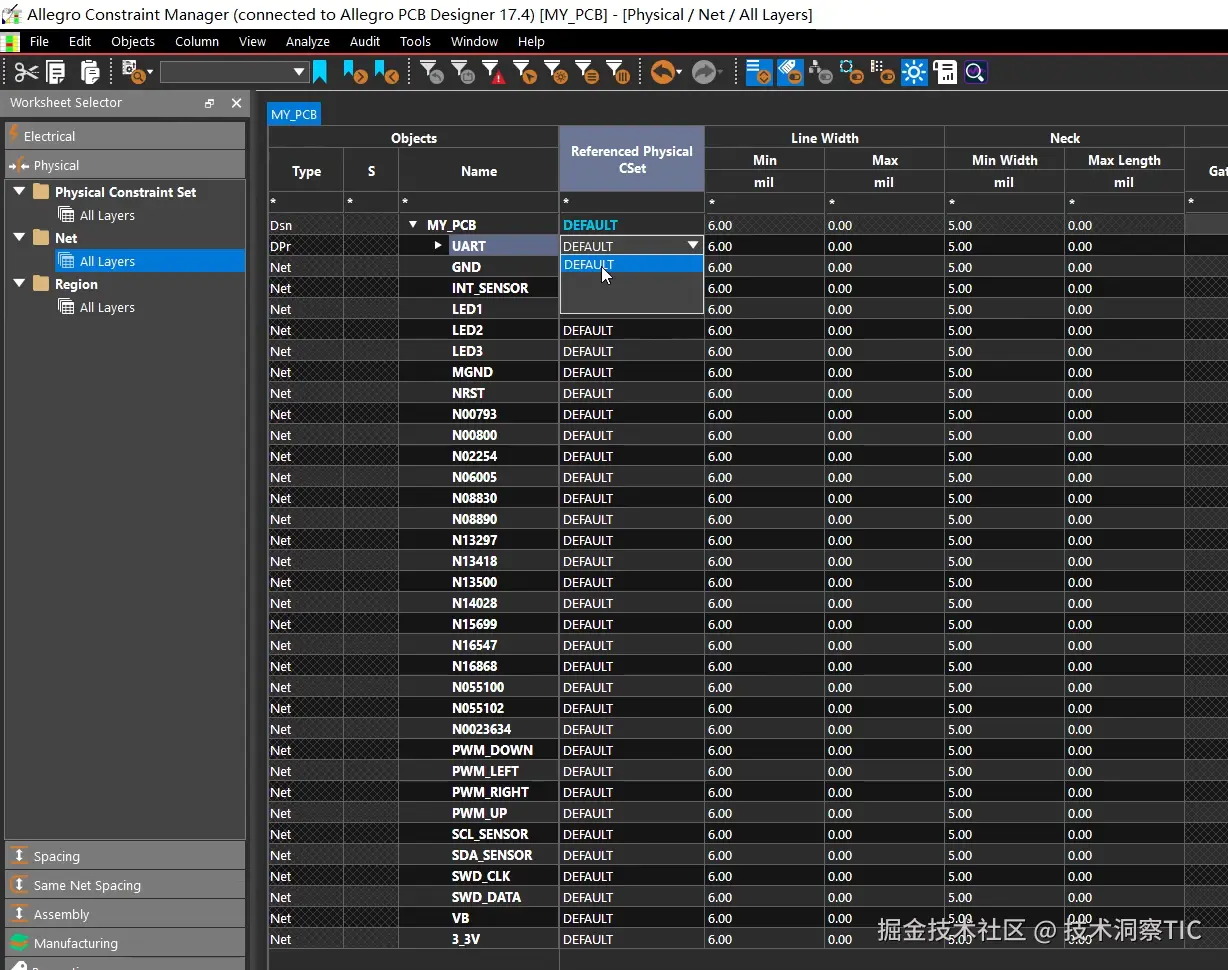Click the orange Undo arrow

[662, 72]
